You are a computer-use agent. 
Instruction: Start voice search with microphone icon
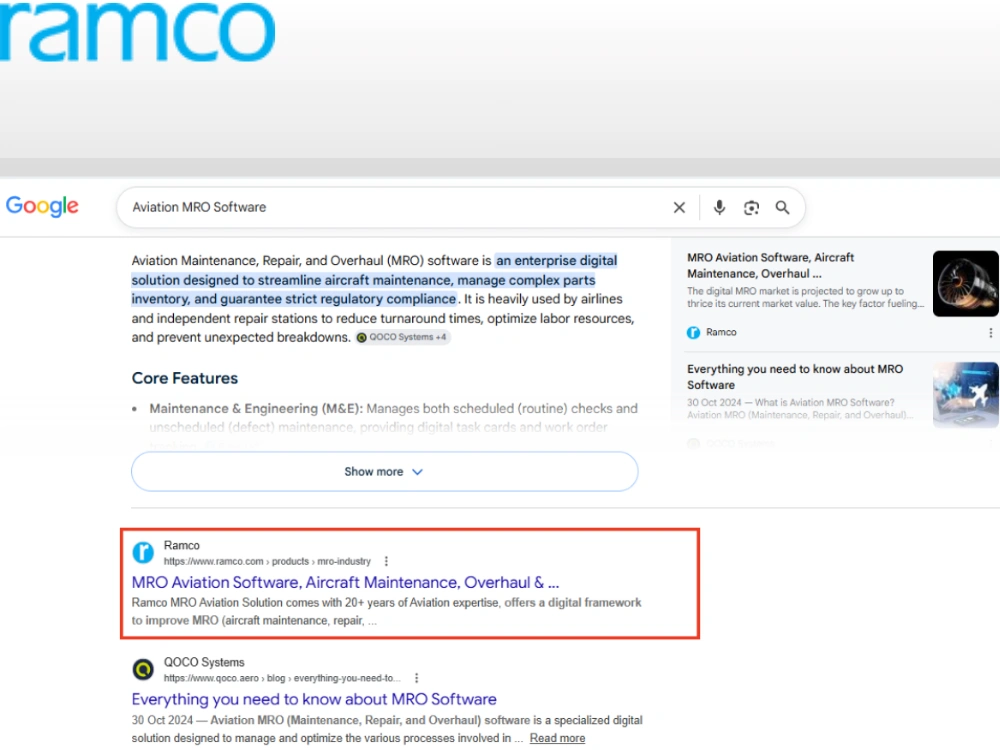[x=719, y=207]
